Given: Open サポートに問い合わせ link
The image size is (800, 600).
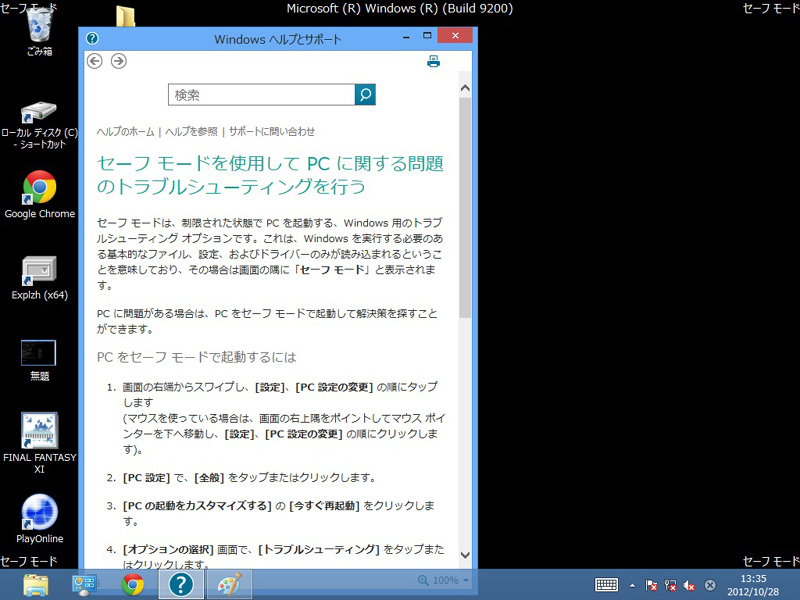Looking at the screenshot, I should 271,132.
